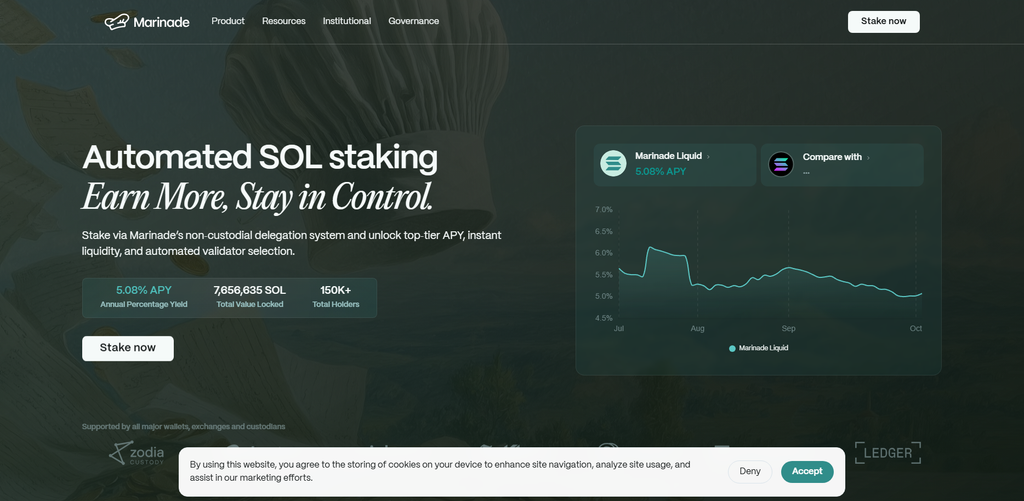Click the 4.5% y-axis label
This screenshot has width=1024, height=501.
point(604,318)
